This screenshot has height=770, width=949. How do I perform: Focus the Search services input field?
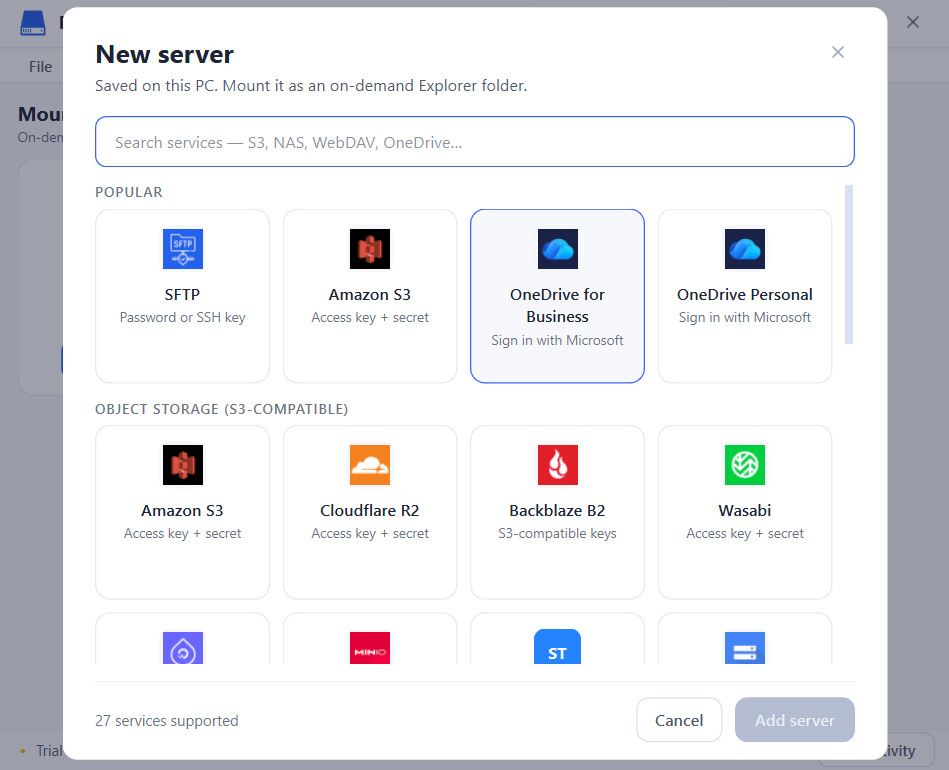(474, 142)
